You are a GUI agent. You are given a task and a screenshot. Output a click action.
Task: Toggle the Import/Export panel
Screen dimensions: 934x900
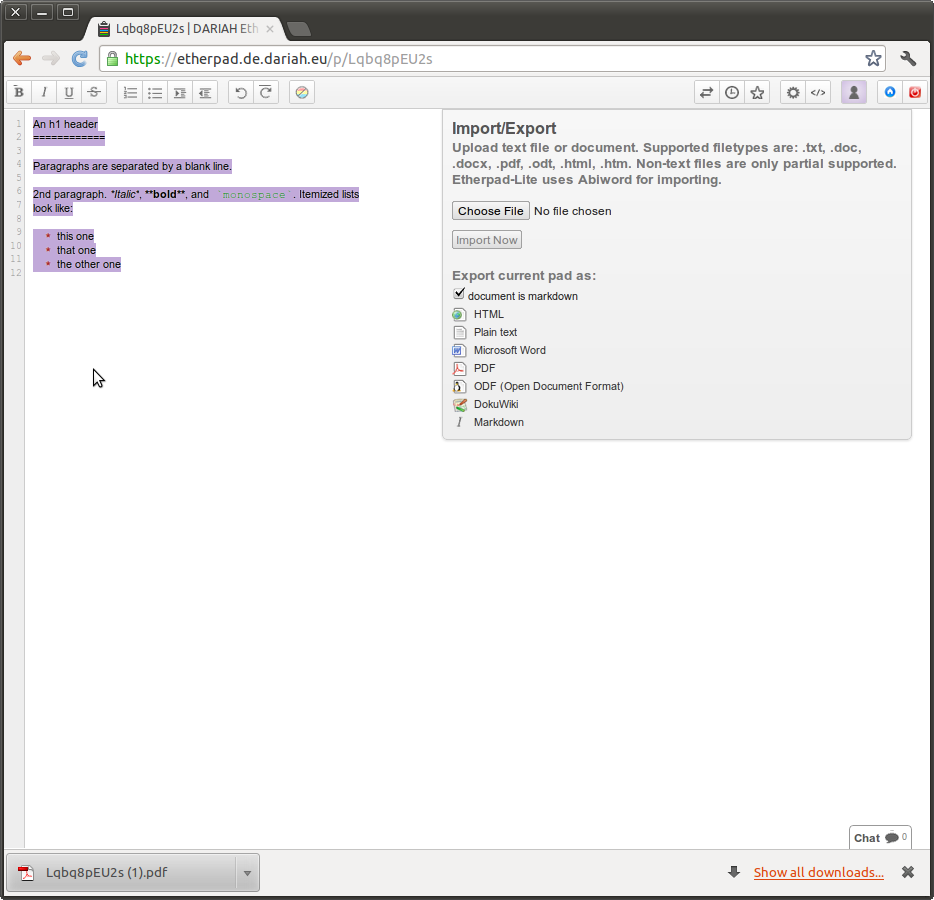tap(707, 93)
